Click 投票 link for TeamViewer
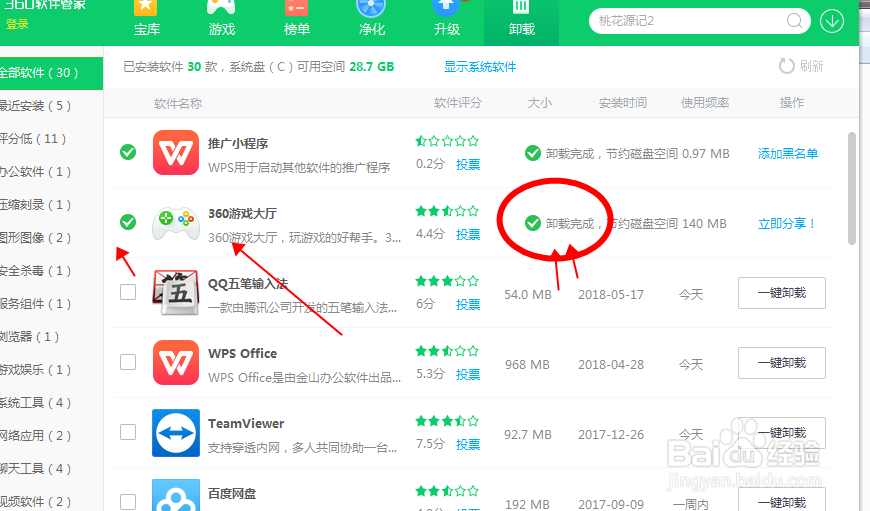Viewport: 870px width, 511px height. (x=468, y=444)
